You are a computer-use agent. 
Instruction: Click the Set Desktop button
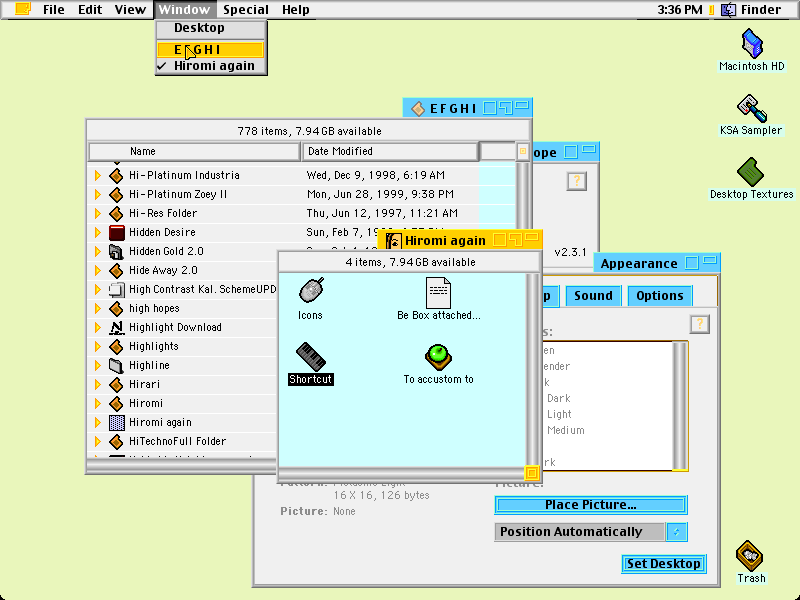coord(663,563)
